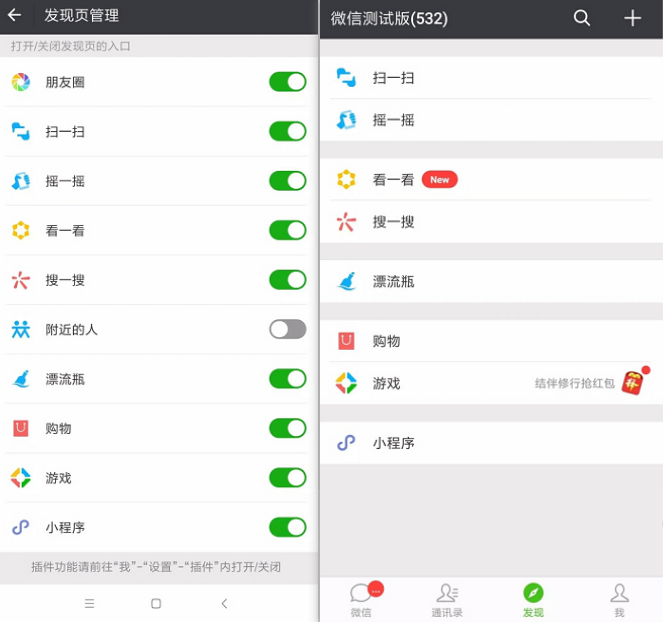Open 摇一摇 on the Discover page
Screen dimensions: 663x622
pos(491,120)
